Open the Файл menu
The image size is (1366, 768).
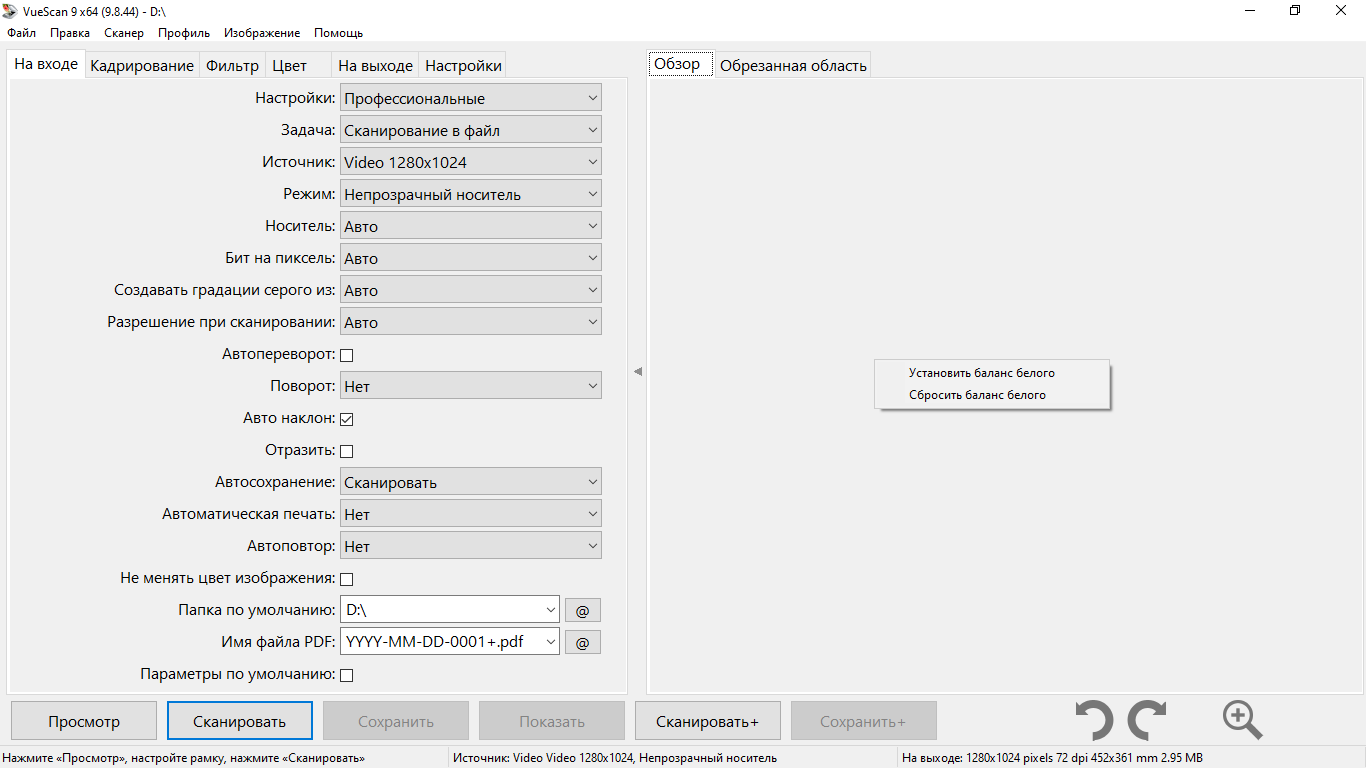click(x=21, y=33)
